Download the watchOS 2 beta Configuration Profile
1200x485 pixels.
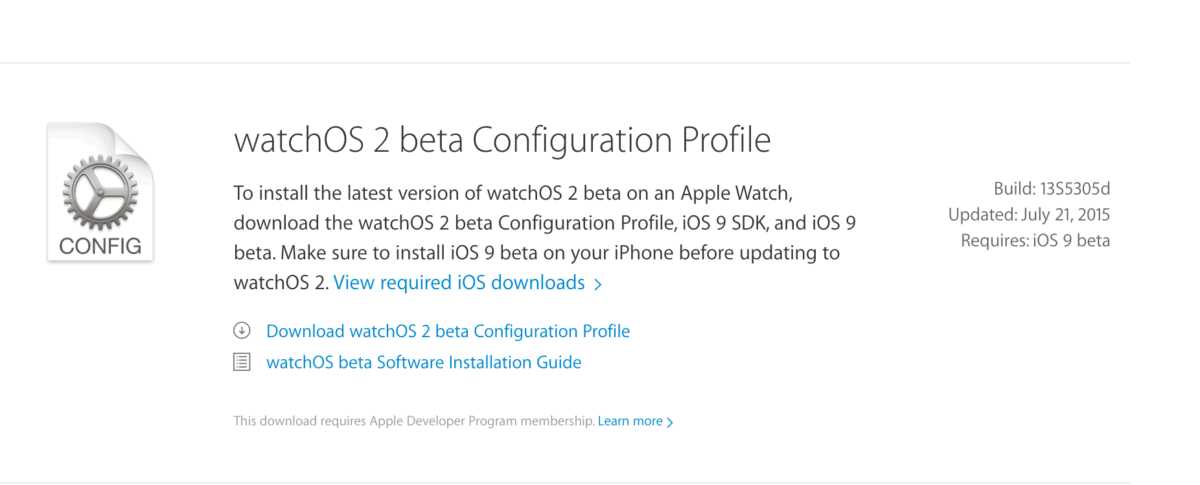[448, 331]
